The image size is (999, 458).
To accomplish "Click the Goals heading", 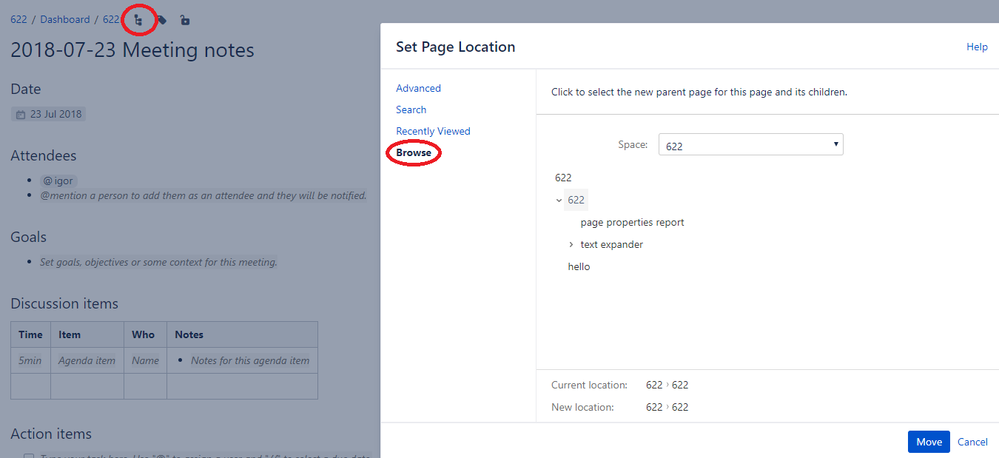I will tap(29, 238).
